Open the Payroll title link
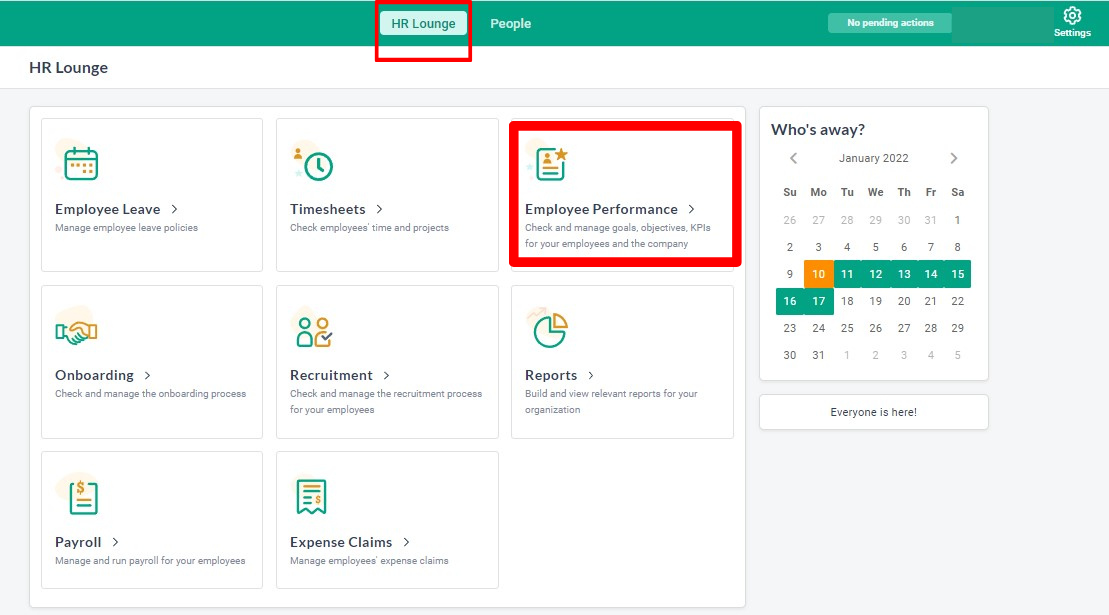The image size is (1109, 615). 78,542
